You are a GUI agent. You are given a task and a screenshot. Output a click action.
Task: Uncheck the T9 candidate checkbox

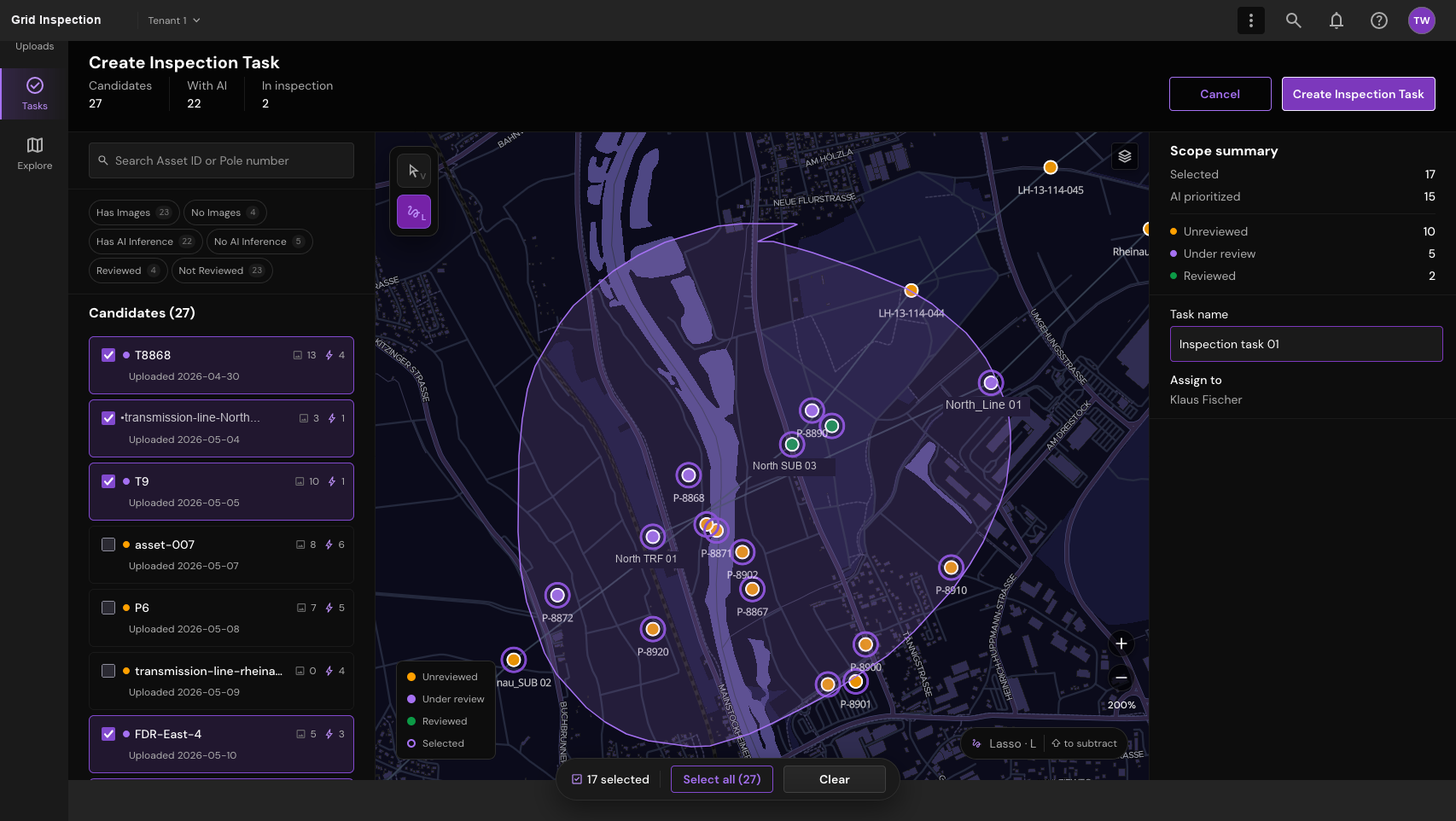[108, 481]
